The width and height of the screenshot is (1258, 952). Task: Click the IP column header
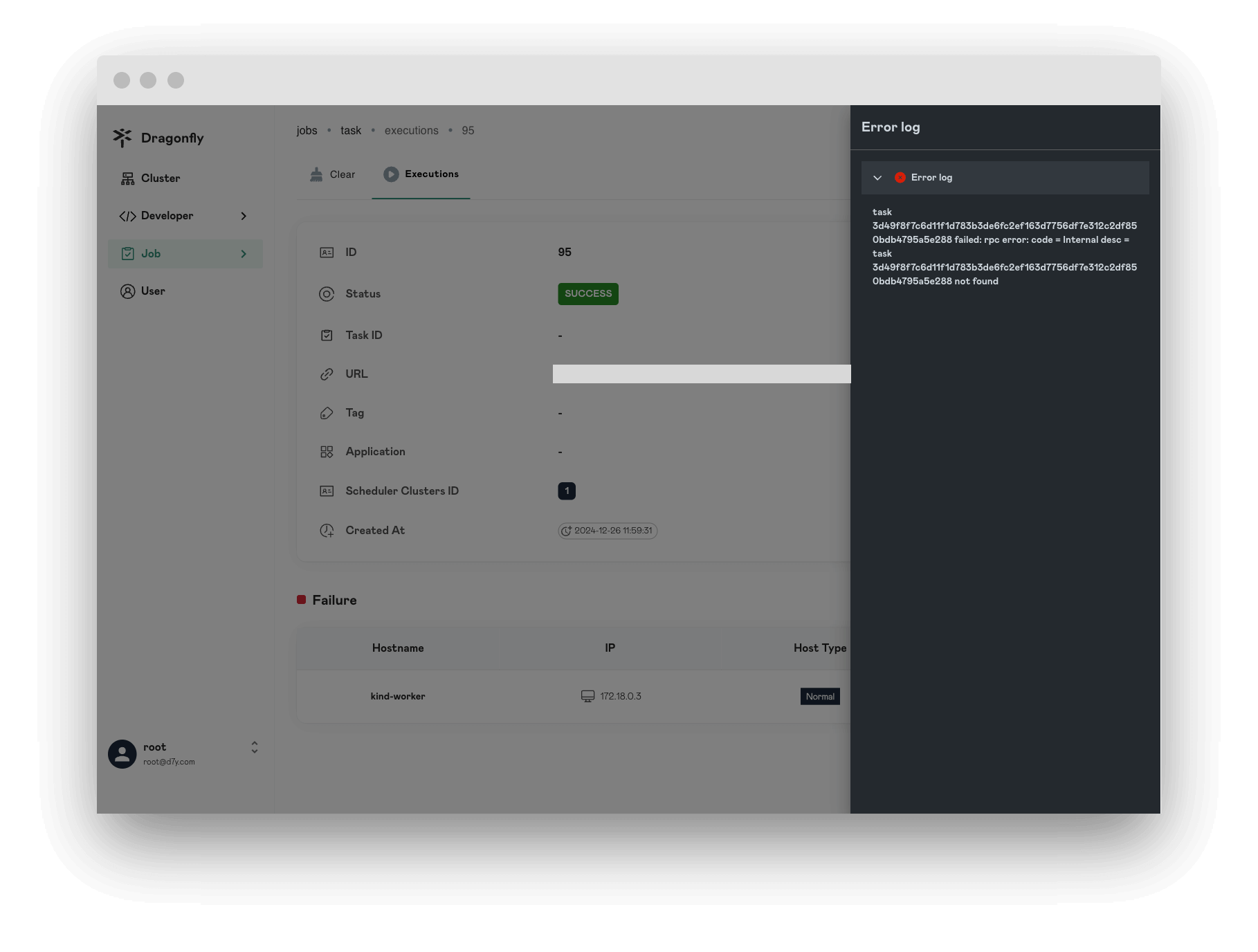click(610, 648)
